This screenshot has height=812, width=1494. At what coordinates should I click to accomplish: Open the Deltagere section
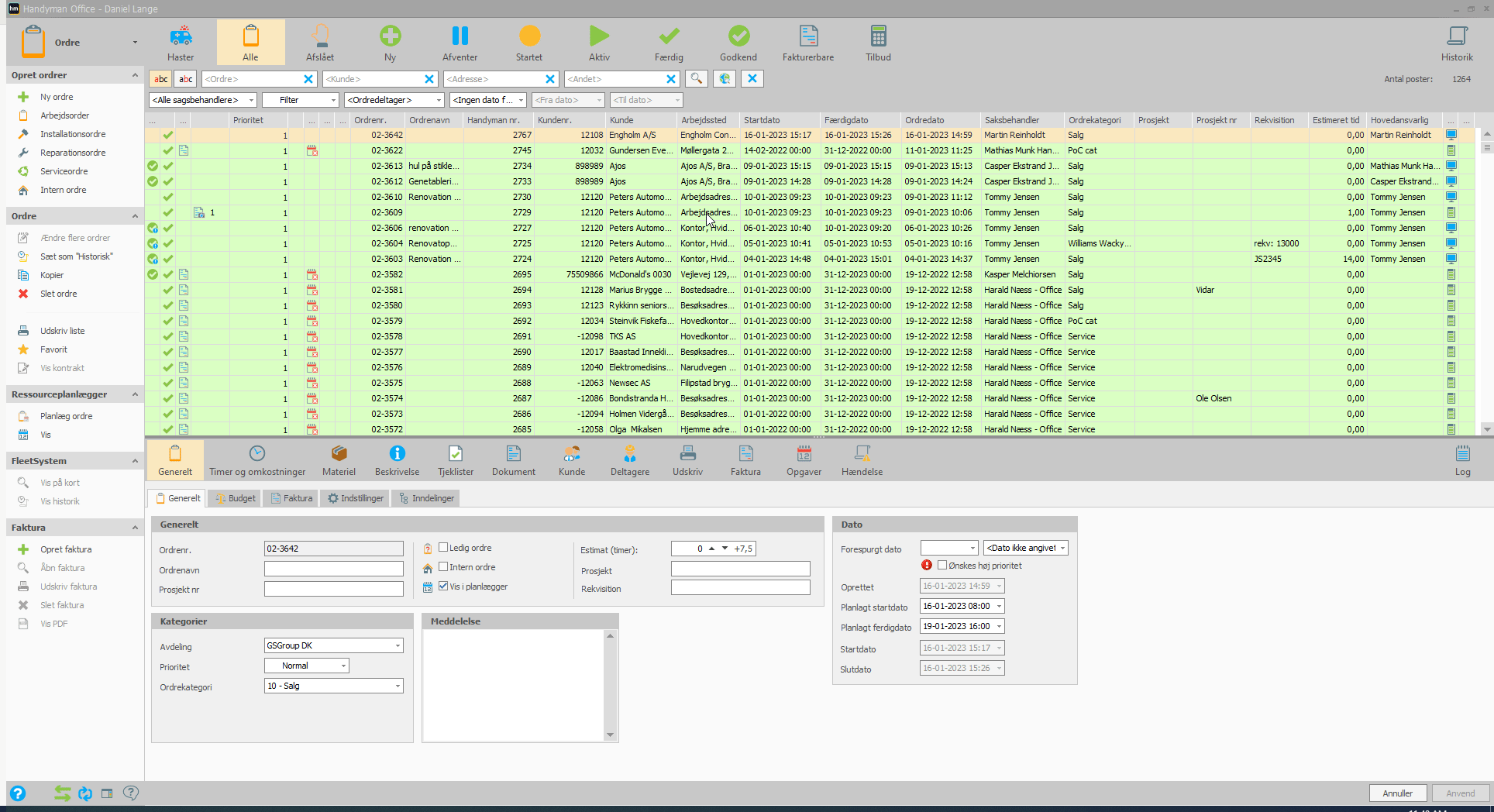click(630, 460)
